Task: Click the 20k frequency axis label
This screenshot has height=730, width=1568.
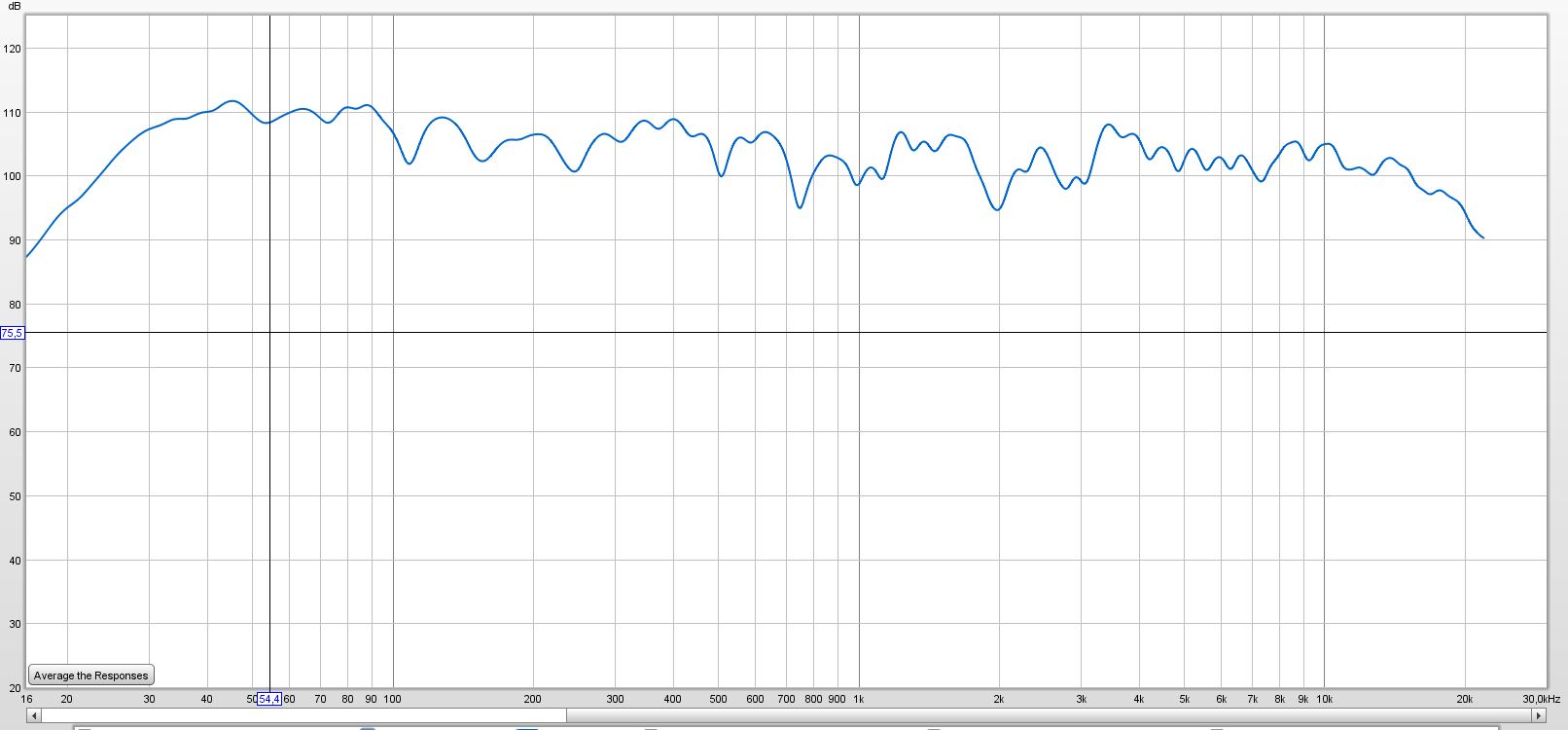Action: [x=1464, y=699]
